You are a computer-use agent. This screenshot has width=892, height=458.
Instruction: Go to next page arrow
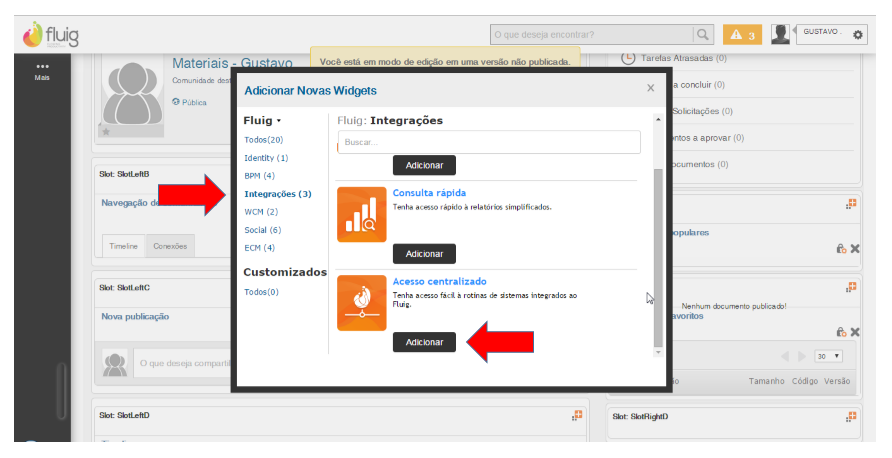coord(802,356)
